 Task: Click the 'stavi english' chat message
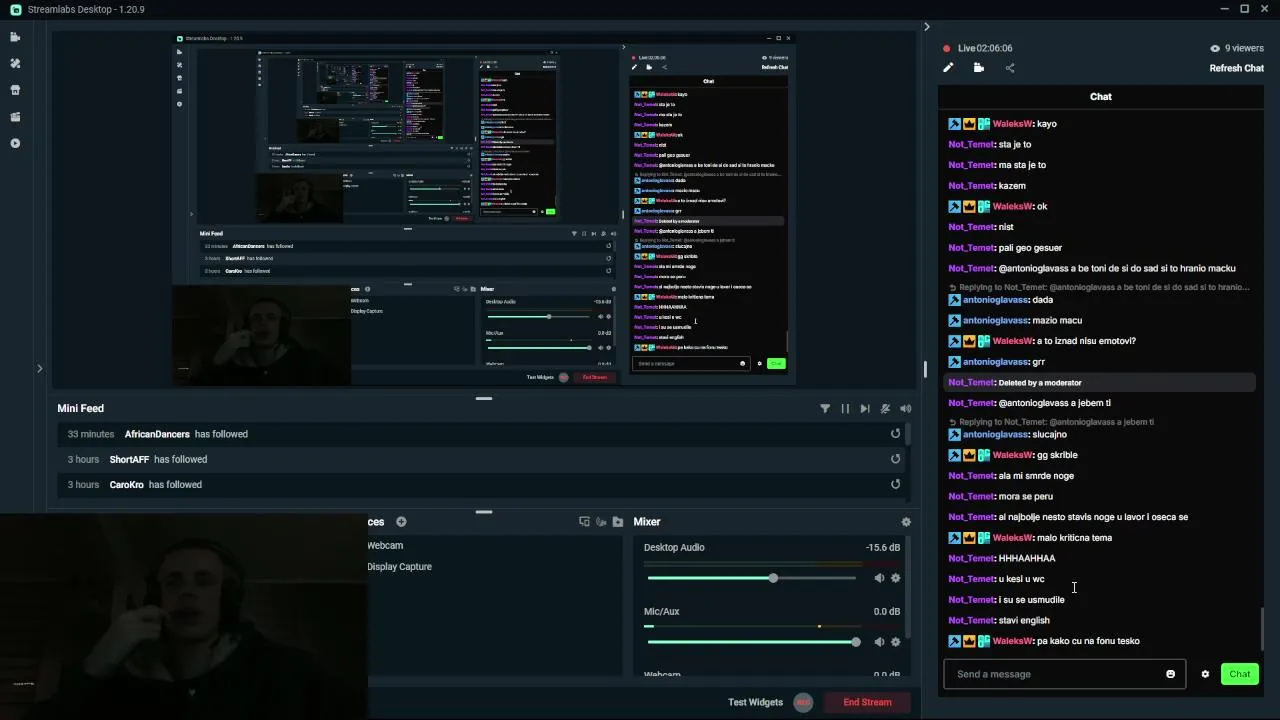1024,620
